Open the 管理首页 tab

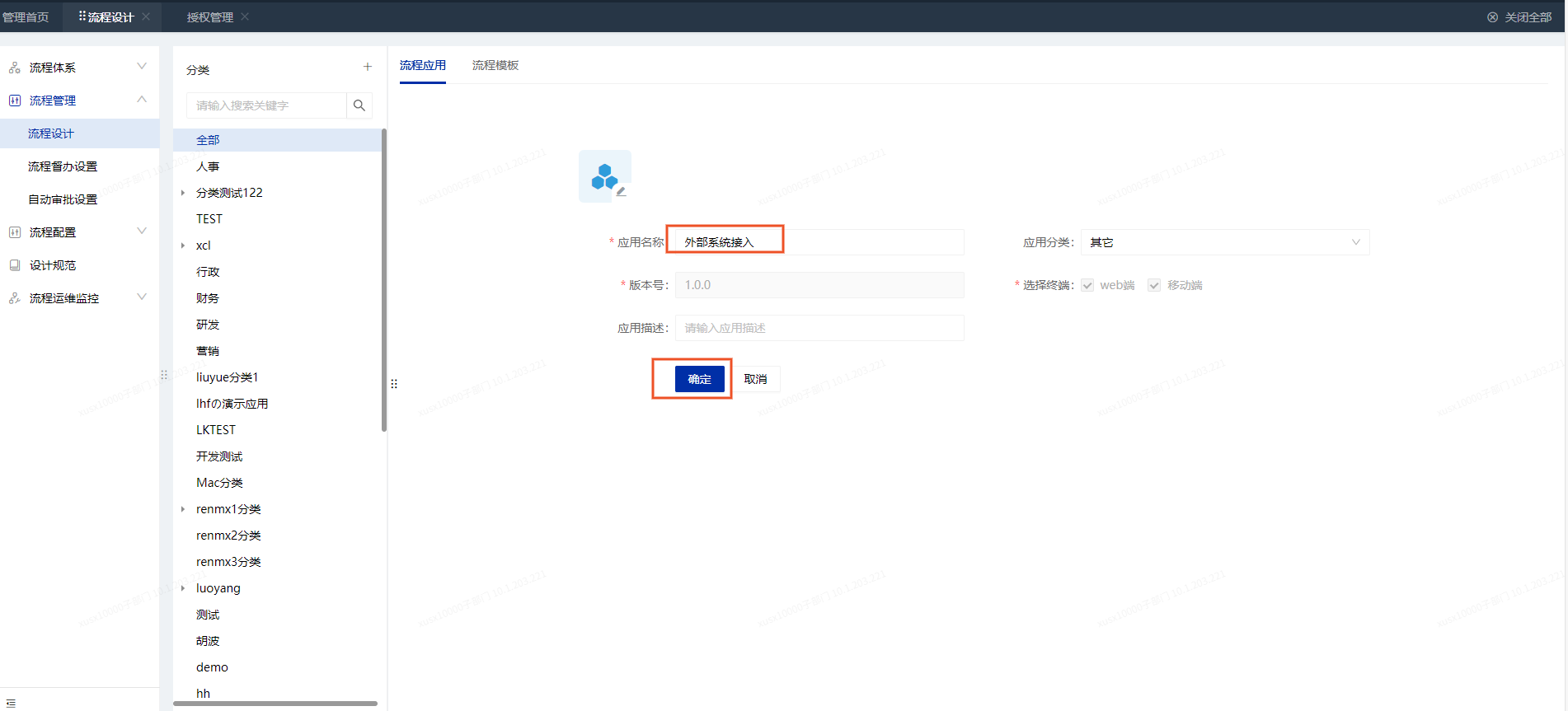(26, 17)
